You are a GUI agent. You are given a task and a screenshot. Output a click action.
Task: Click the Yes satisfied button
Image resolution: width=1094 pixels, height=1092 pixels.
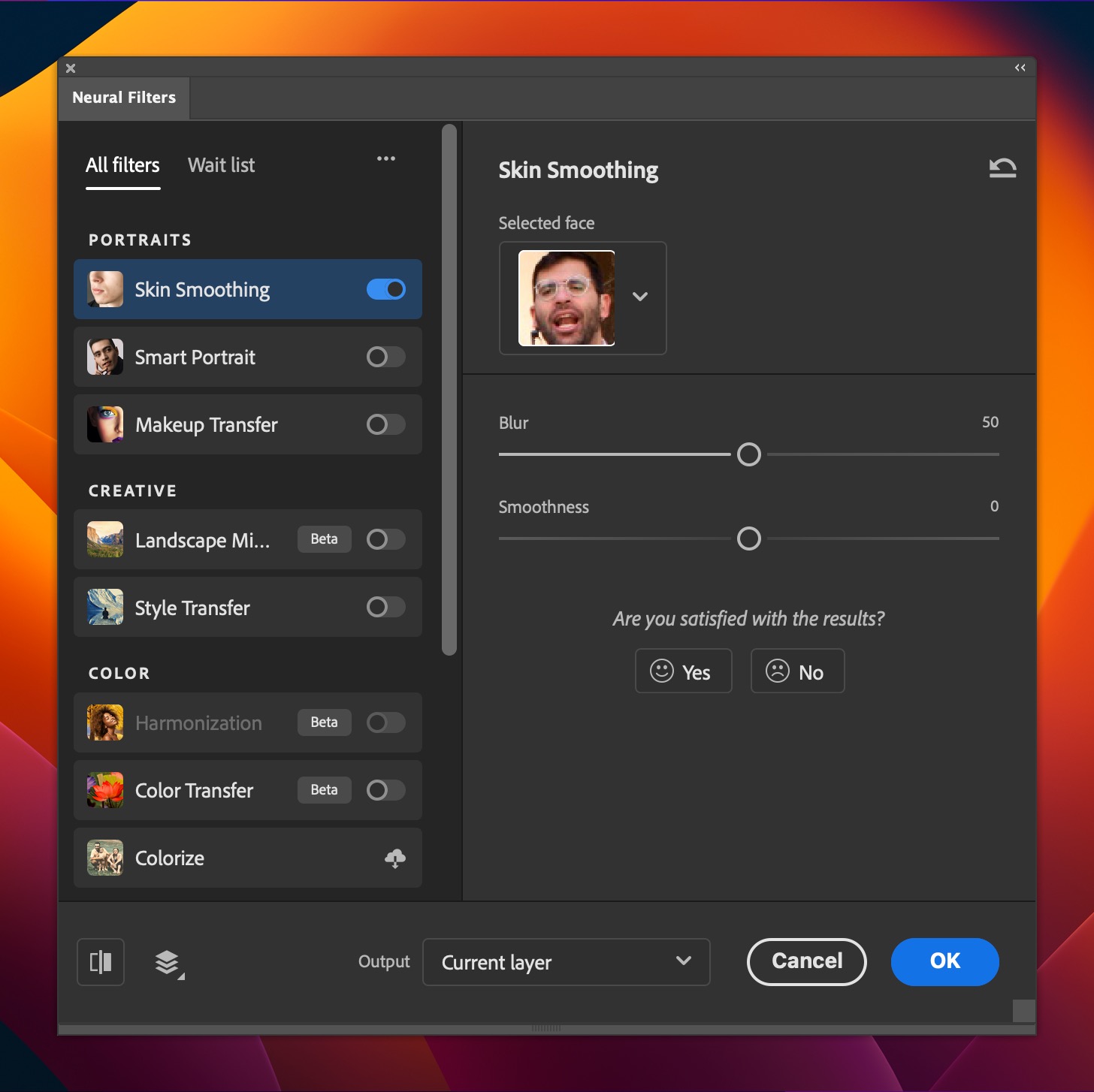point(684,671)
